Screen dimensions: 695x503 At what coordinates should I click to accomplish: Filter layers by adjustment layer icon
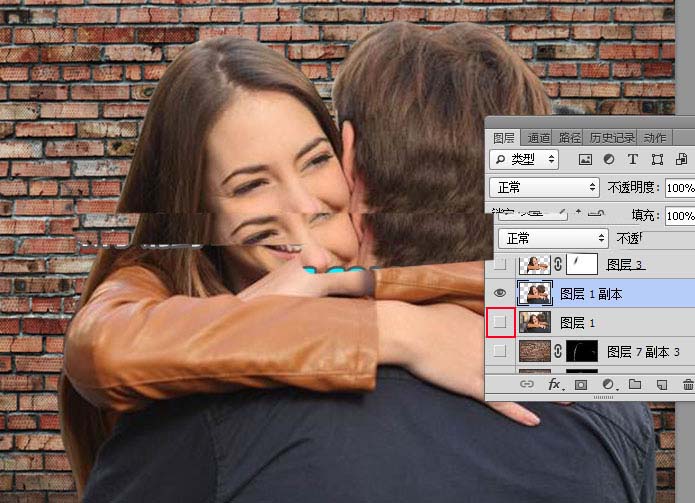(x=609, y=159)
